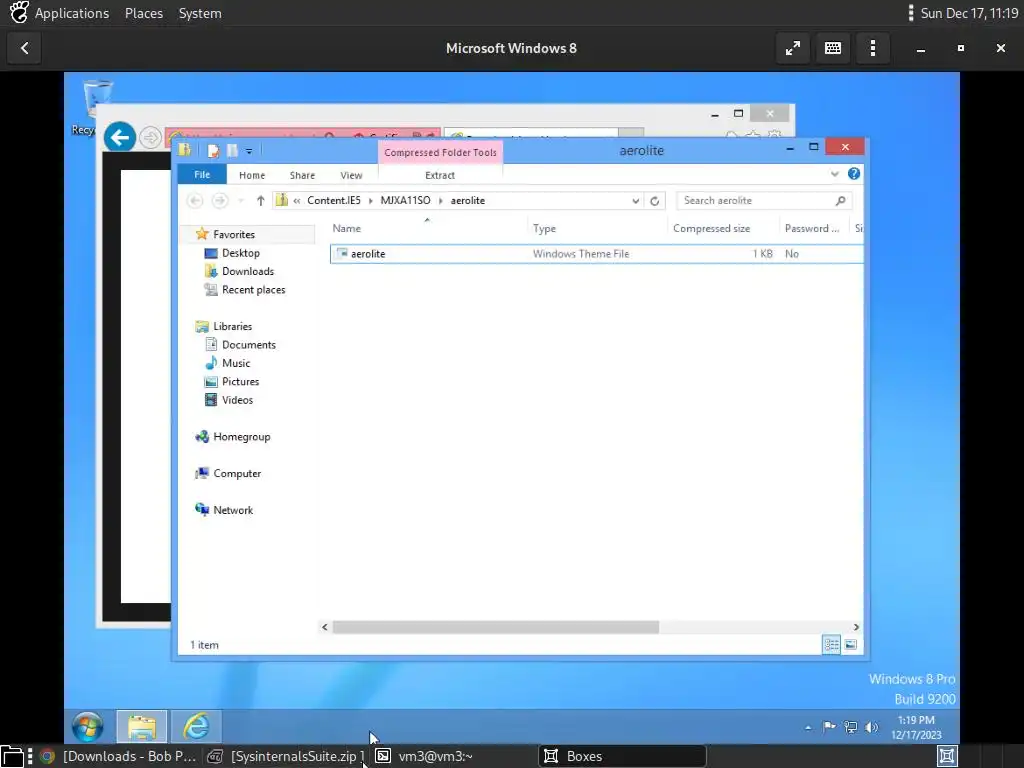Click the Explorer Forward navigation arrow

(220, 200)
